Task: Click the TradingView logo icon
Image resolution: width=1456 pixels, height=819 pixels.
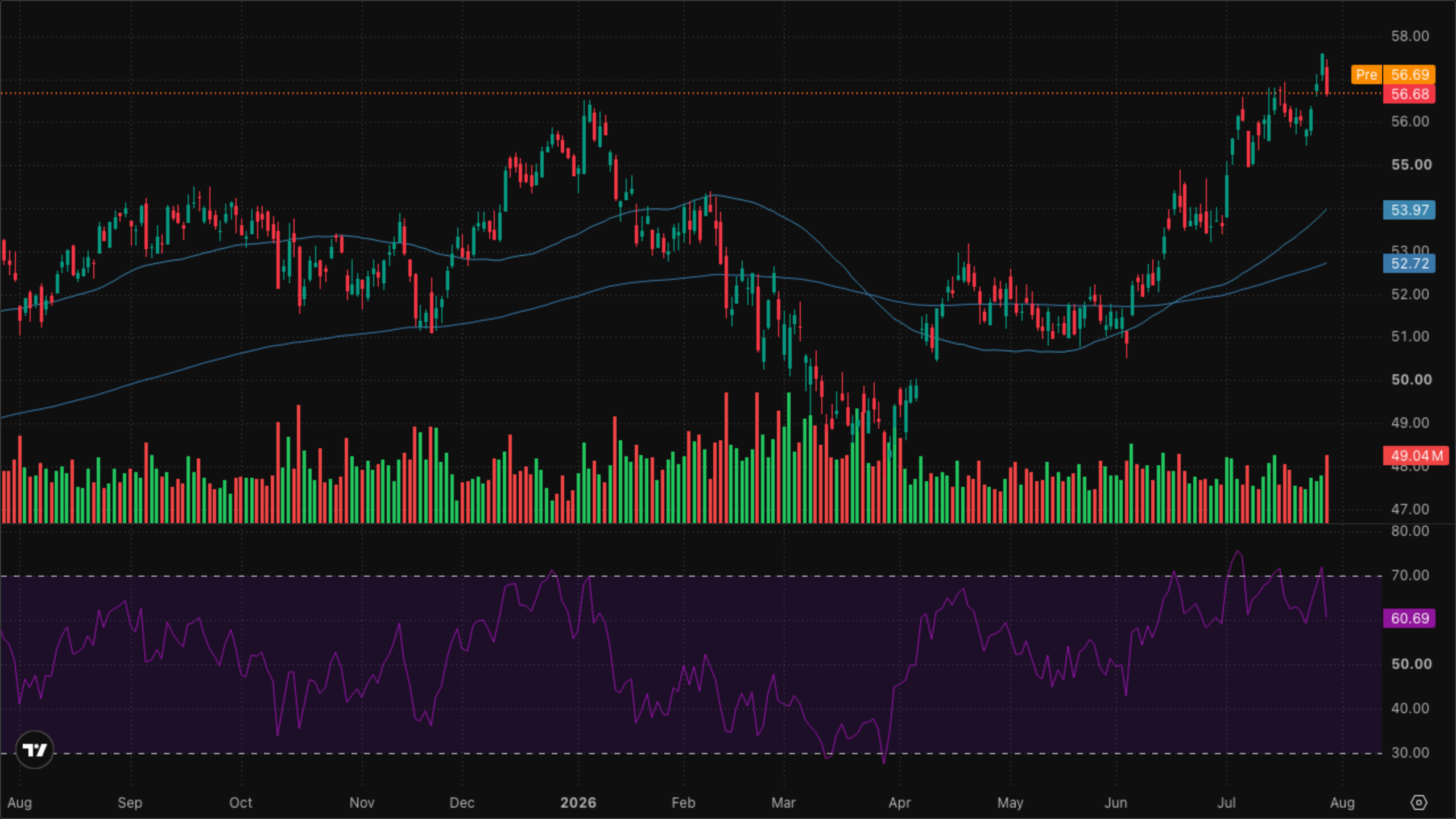Action: coord(35,750)
